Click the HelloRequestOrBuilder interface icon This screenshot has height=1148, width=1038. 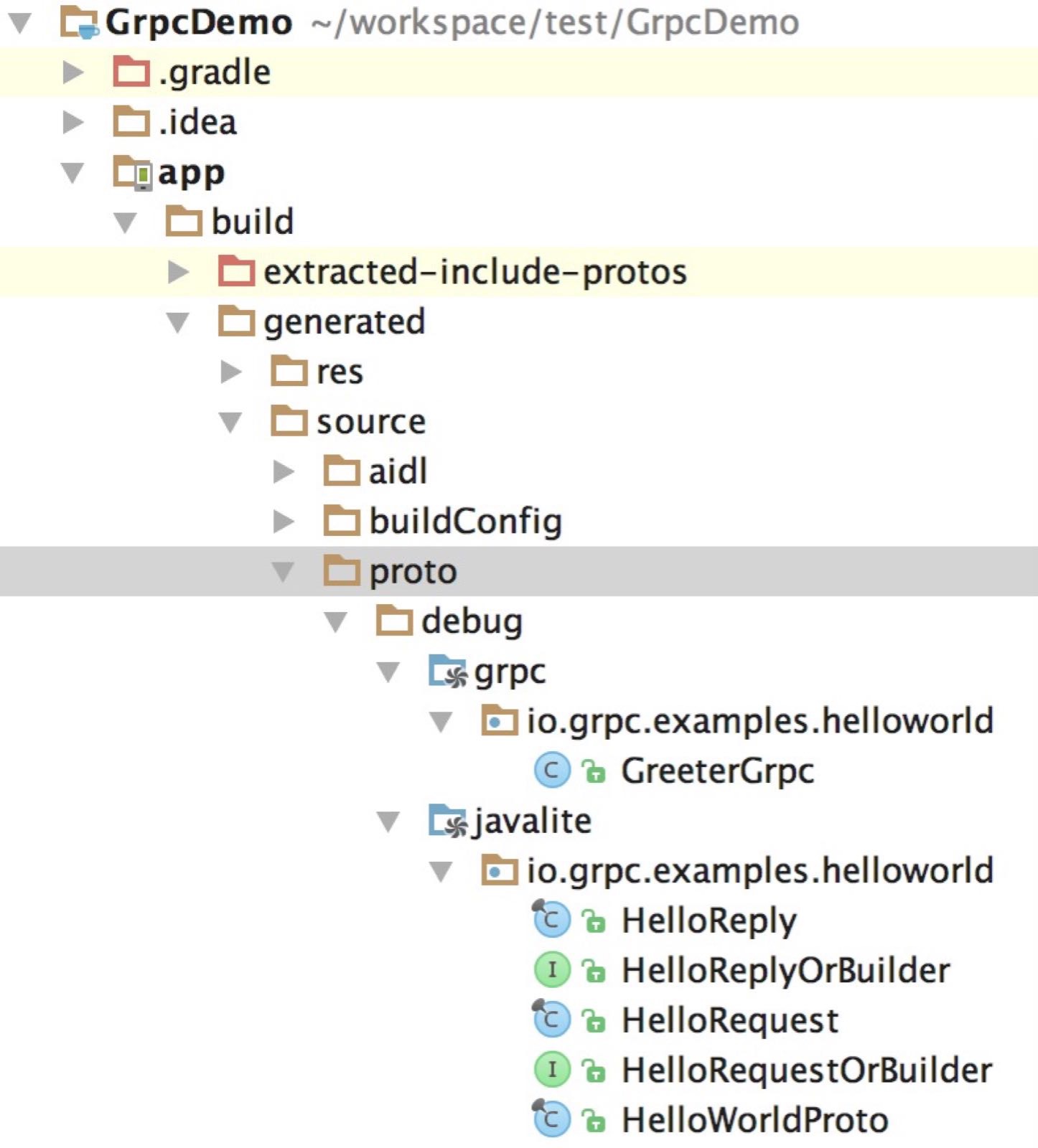(x=551, y=1070)
